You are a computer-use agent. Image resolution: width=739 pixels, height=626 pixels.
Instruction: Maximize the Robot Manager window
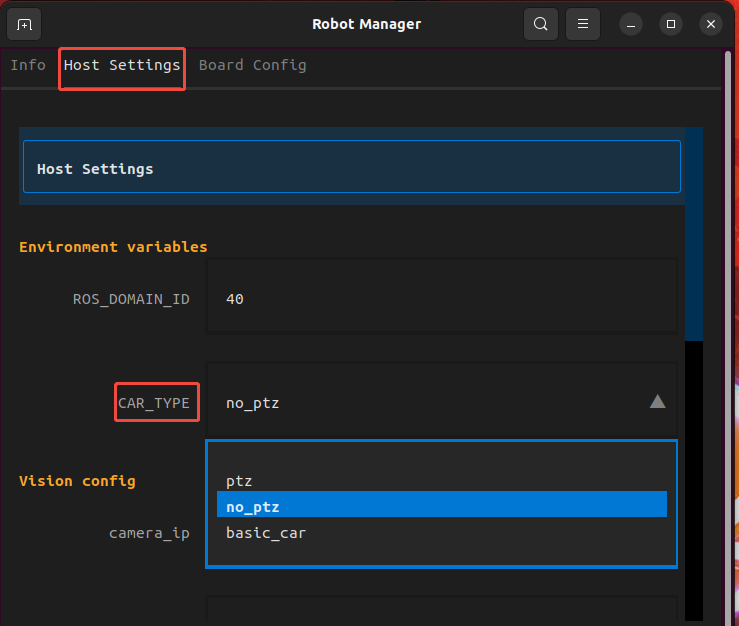(671, 24)
